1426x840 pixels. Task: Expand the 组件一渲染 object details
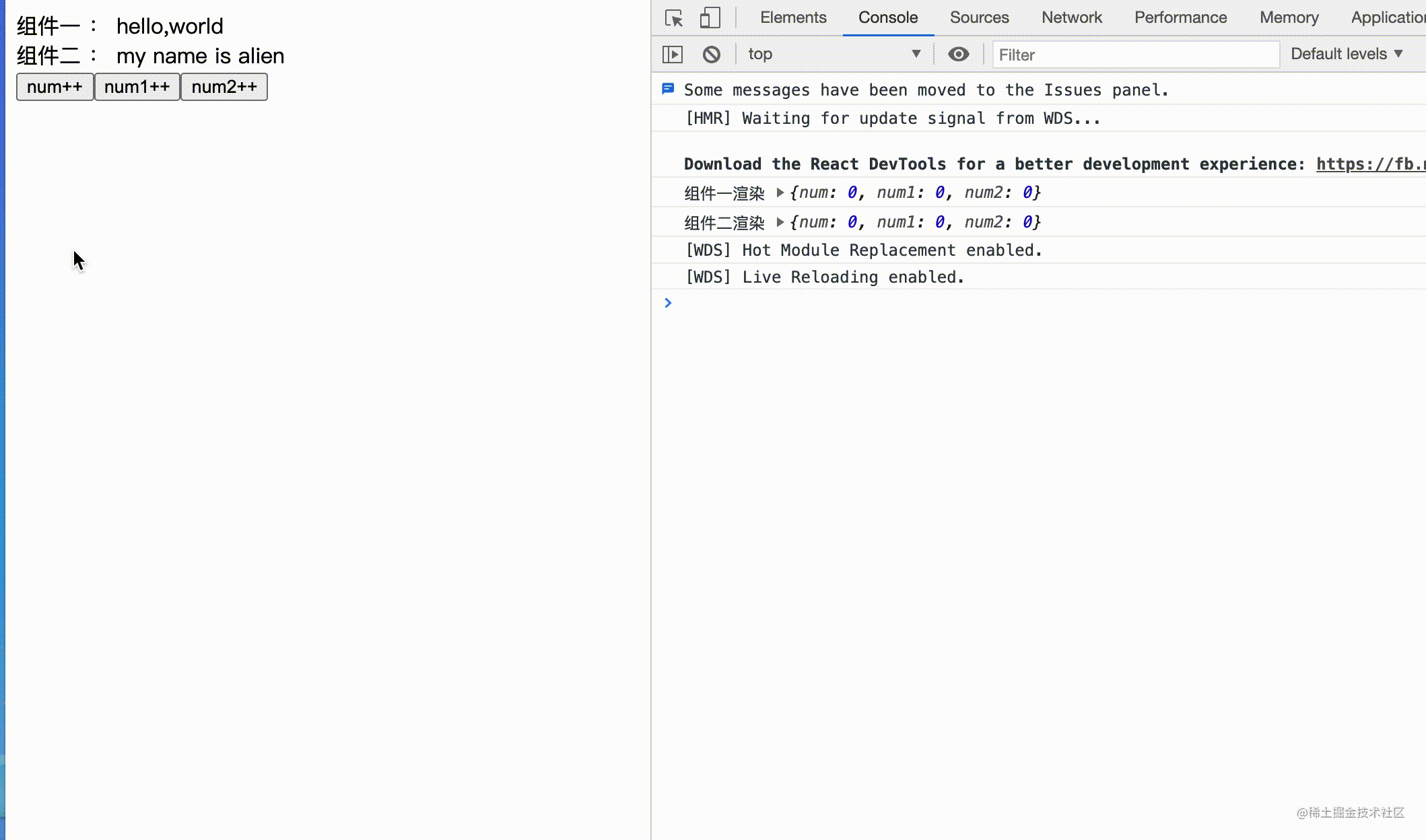point(780,192)
